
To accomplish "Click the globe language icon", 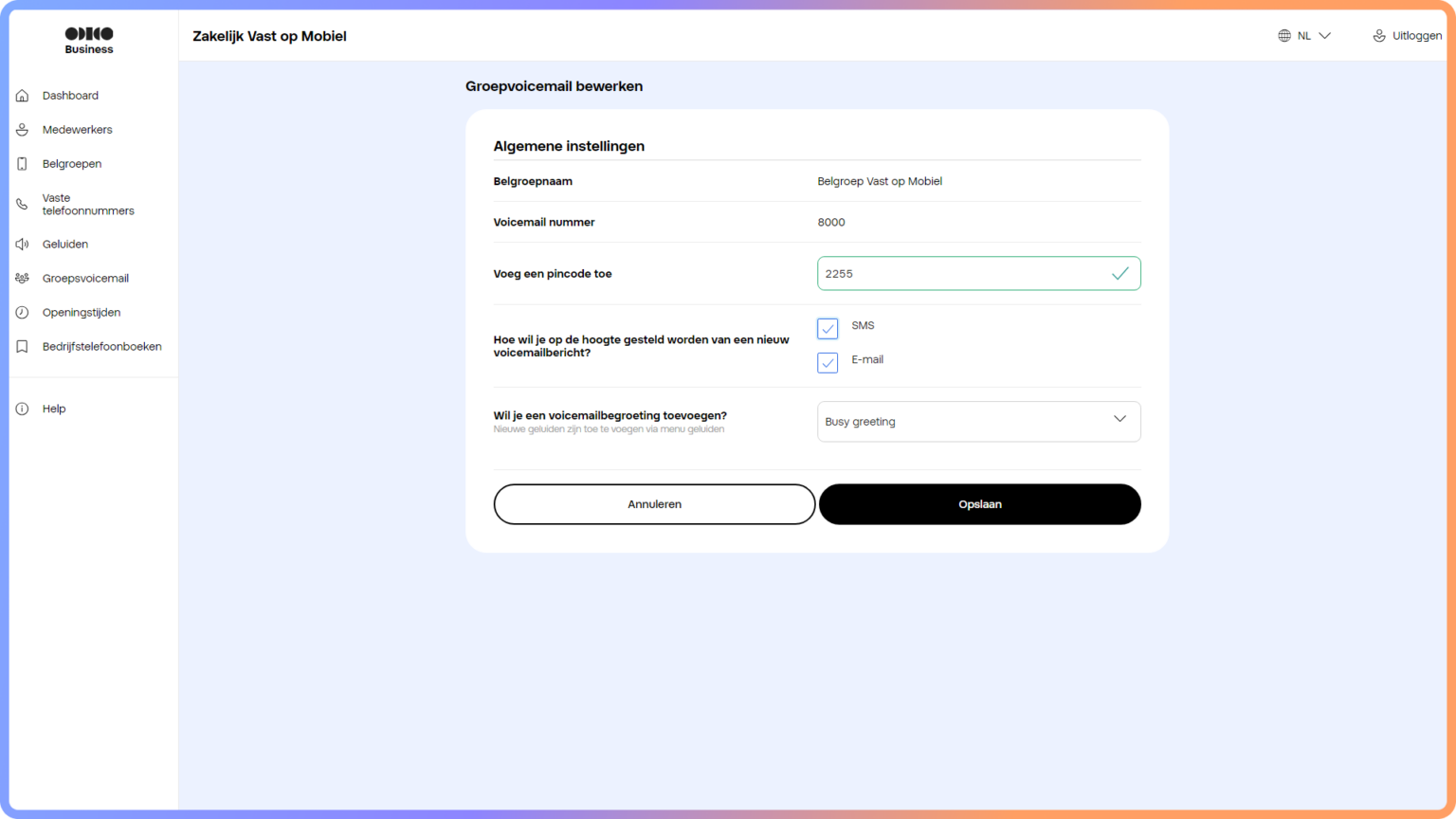I will pos(1284,34).
